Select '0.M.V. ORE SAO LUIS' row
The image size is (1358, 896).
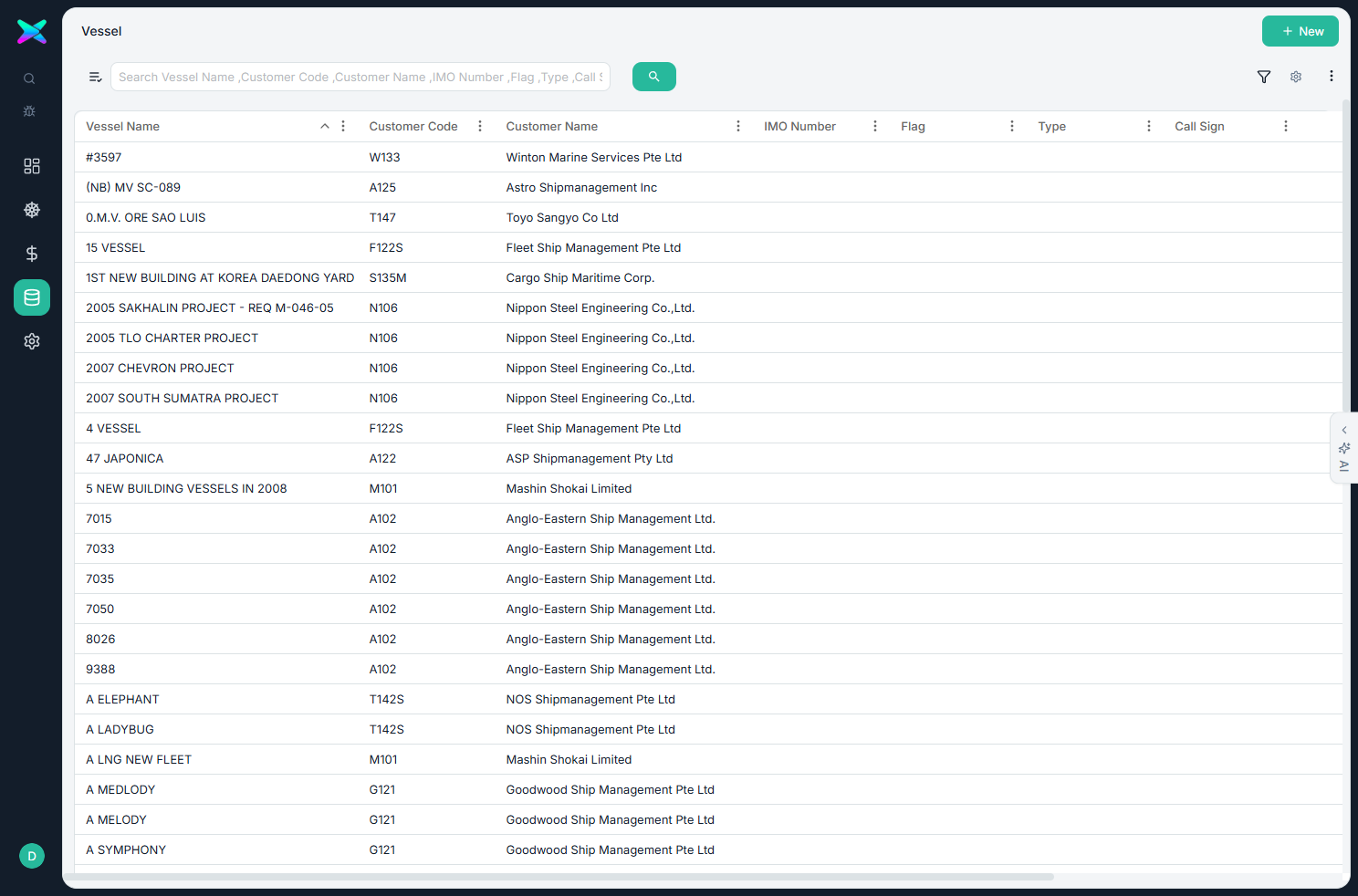[708, 217]
